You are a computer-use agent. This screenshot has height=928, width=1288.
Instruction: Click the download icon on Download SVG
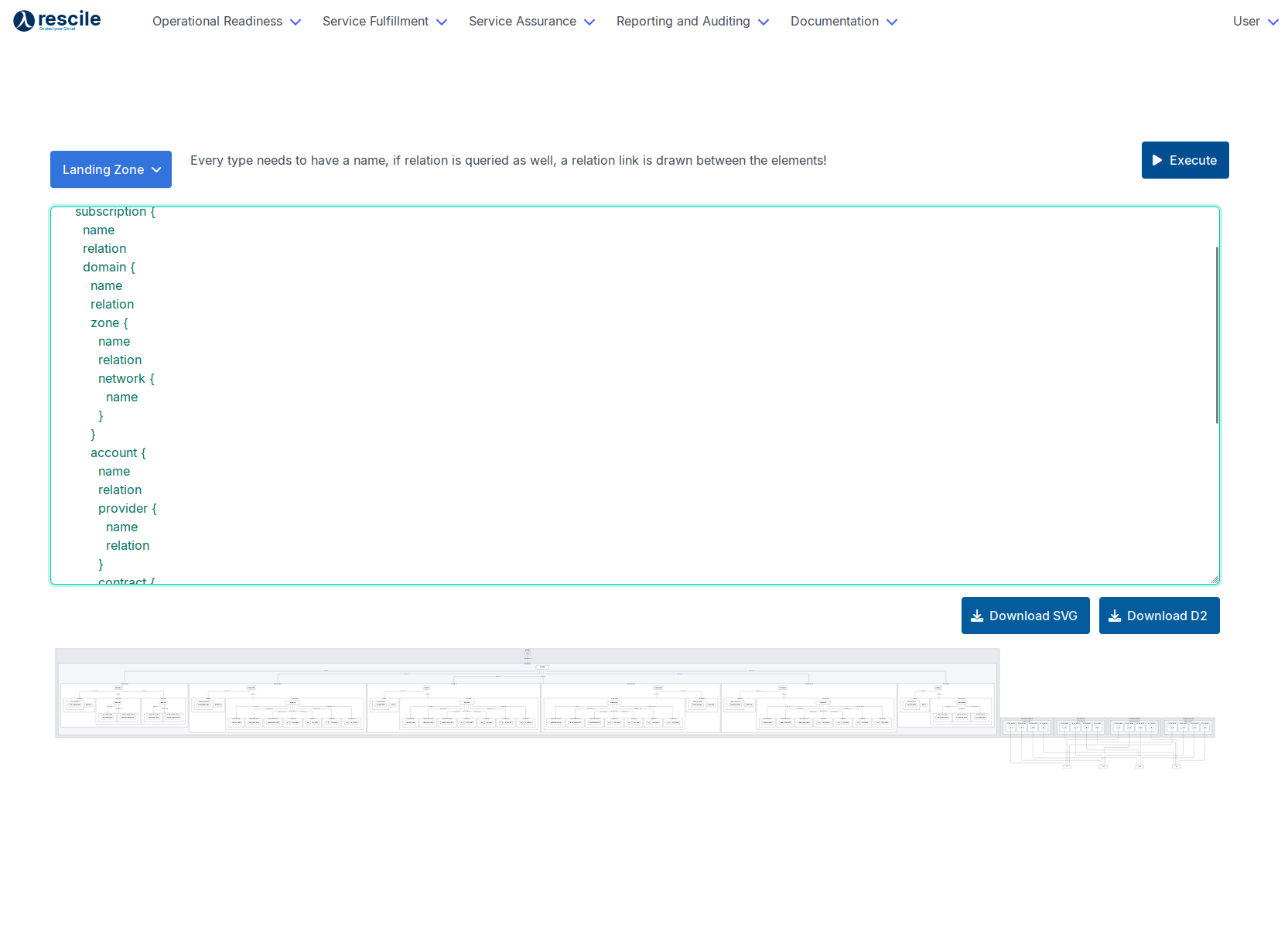[977, 616]
